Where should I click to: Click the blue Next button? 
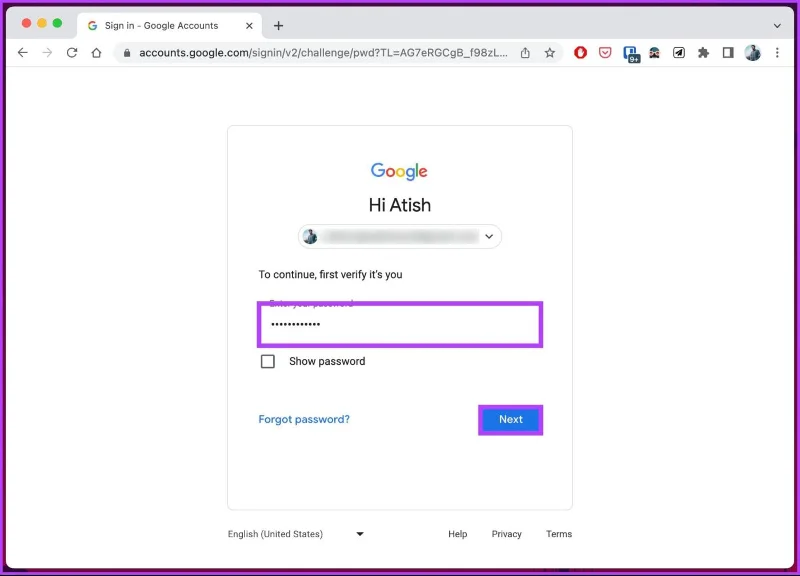coord(510,419)
